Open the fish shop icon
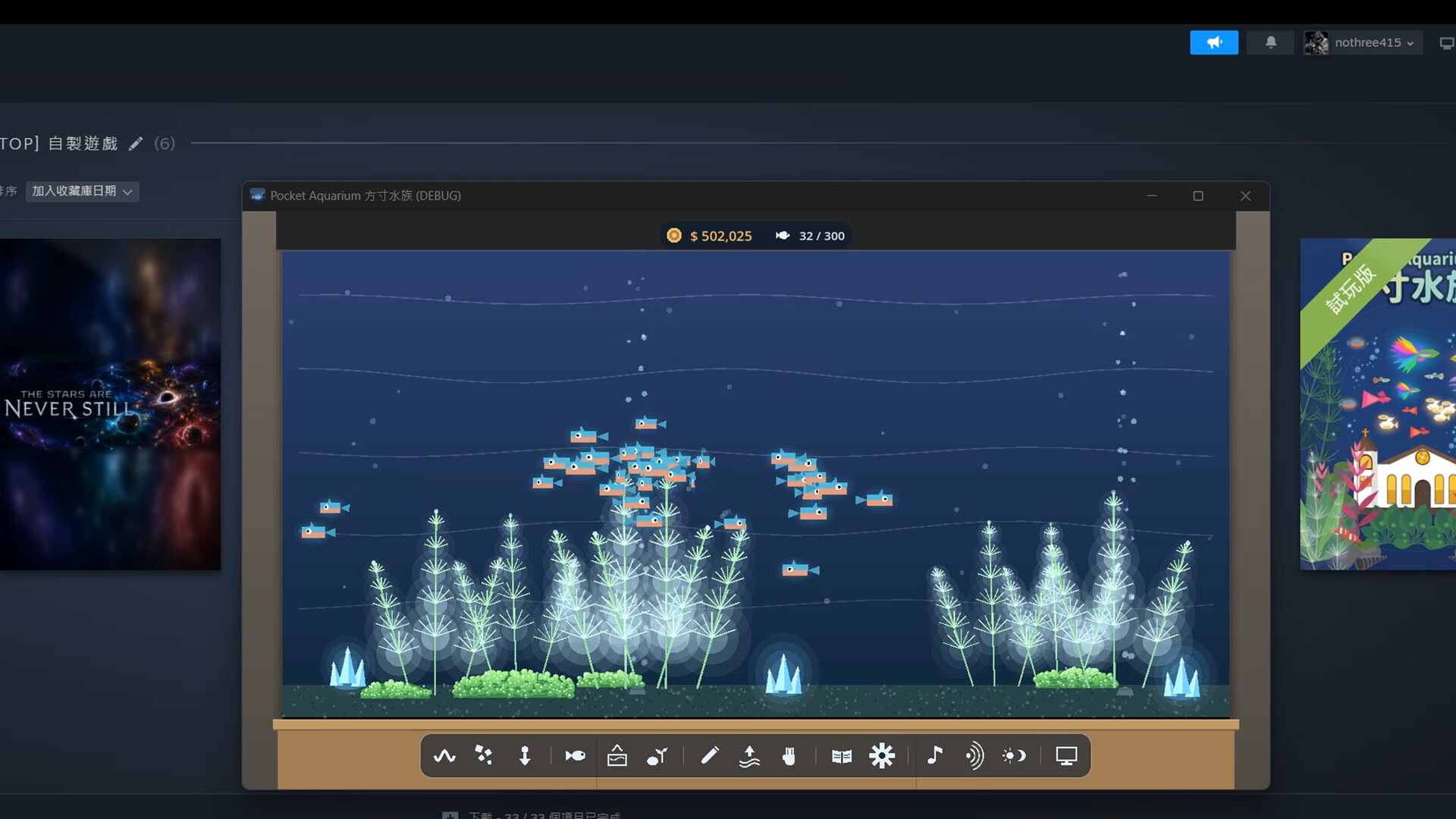The height and width of the screenshot is (819, 1456). (x=576, y=756)
